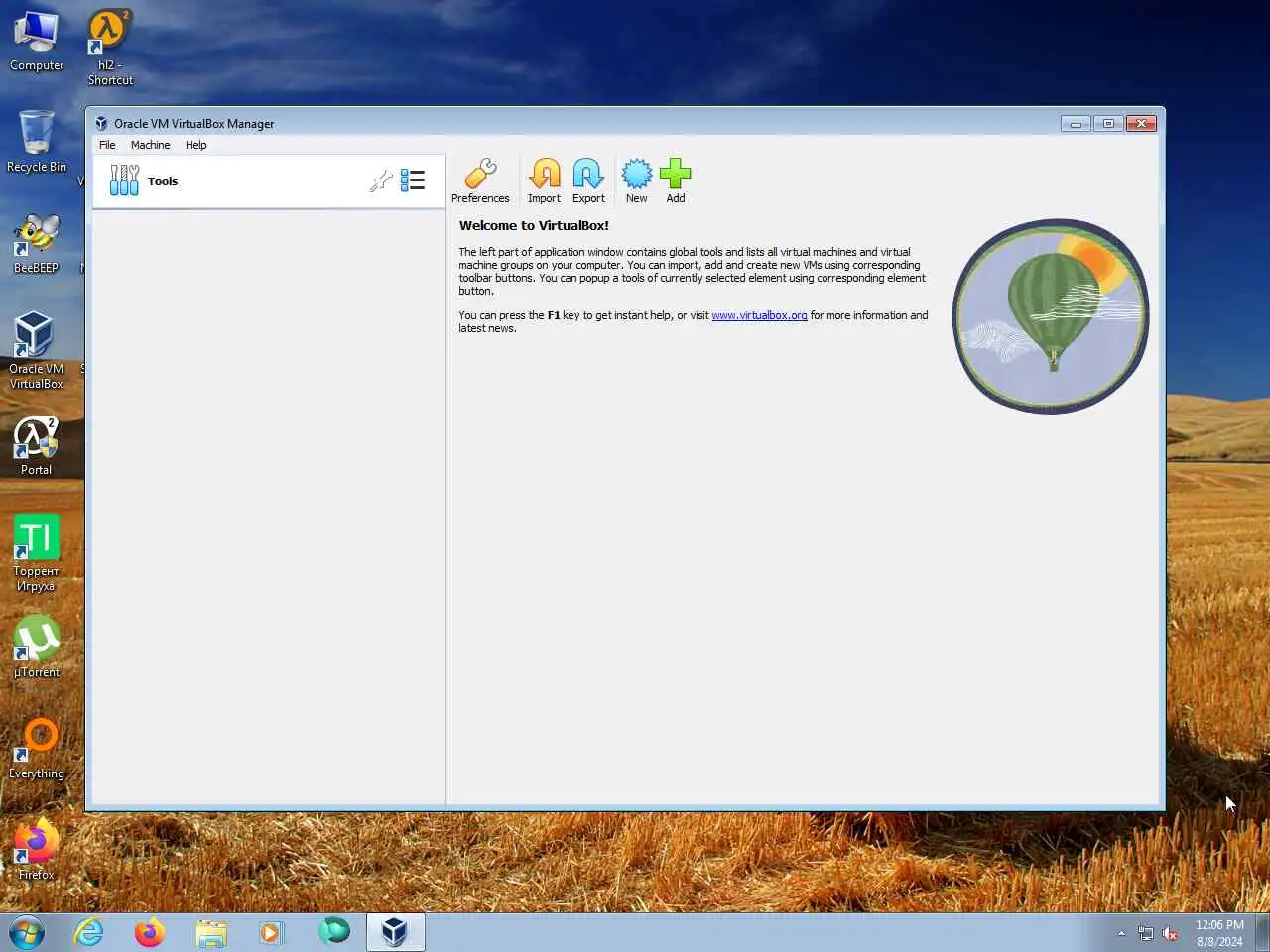
Task: Click the taskbar clock showing 12:06 PM
Action: [x=1219, y=933]
